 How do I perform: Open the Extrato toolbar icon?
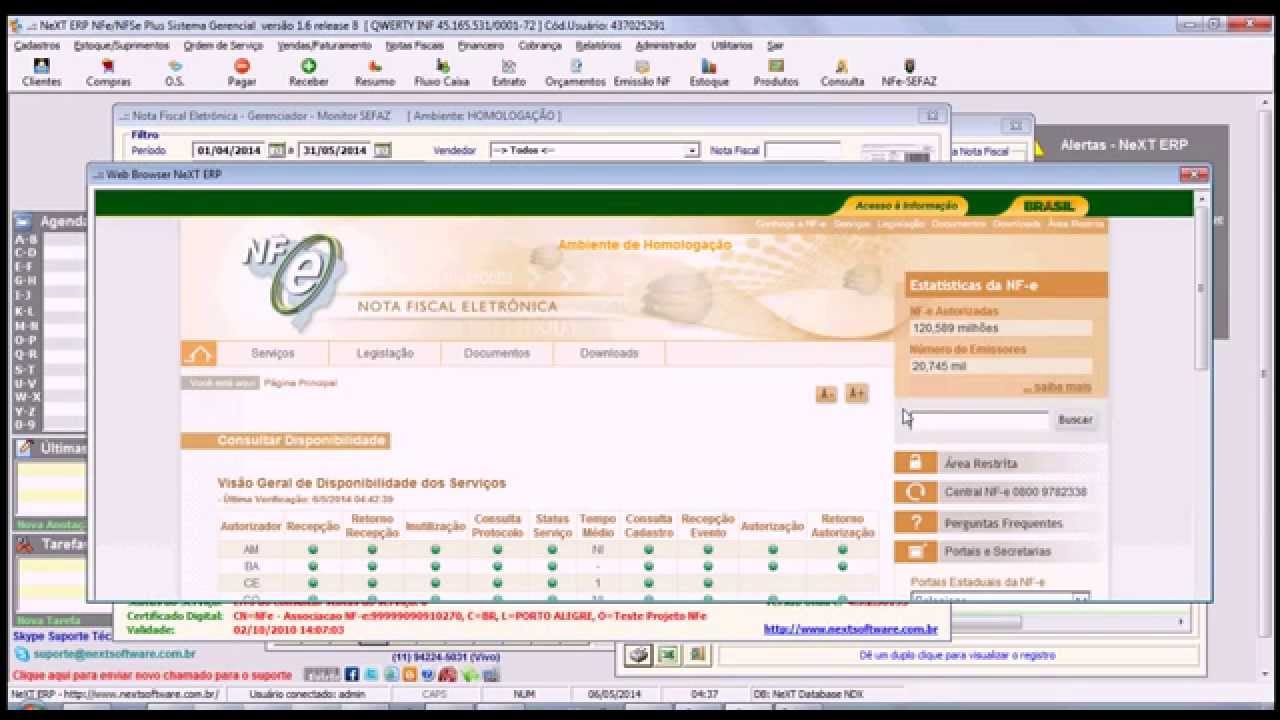[x=509, y=73]
